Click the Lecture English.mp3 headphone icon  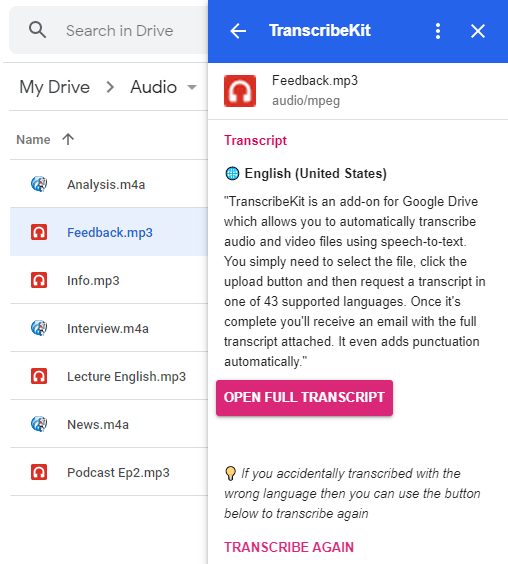coord(39,376)
